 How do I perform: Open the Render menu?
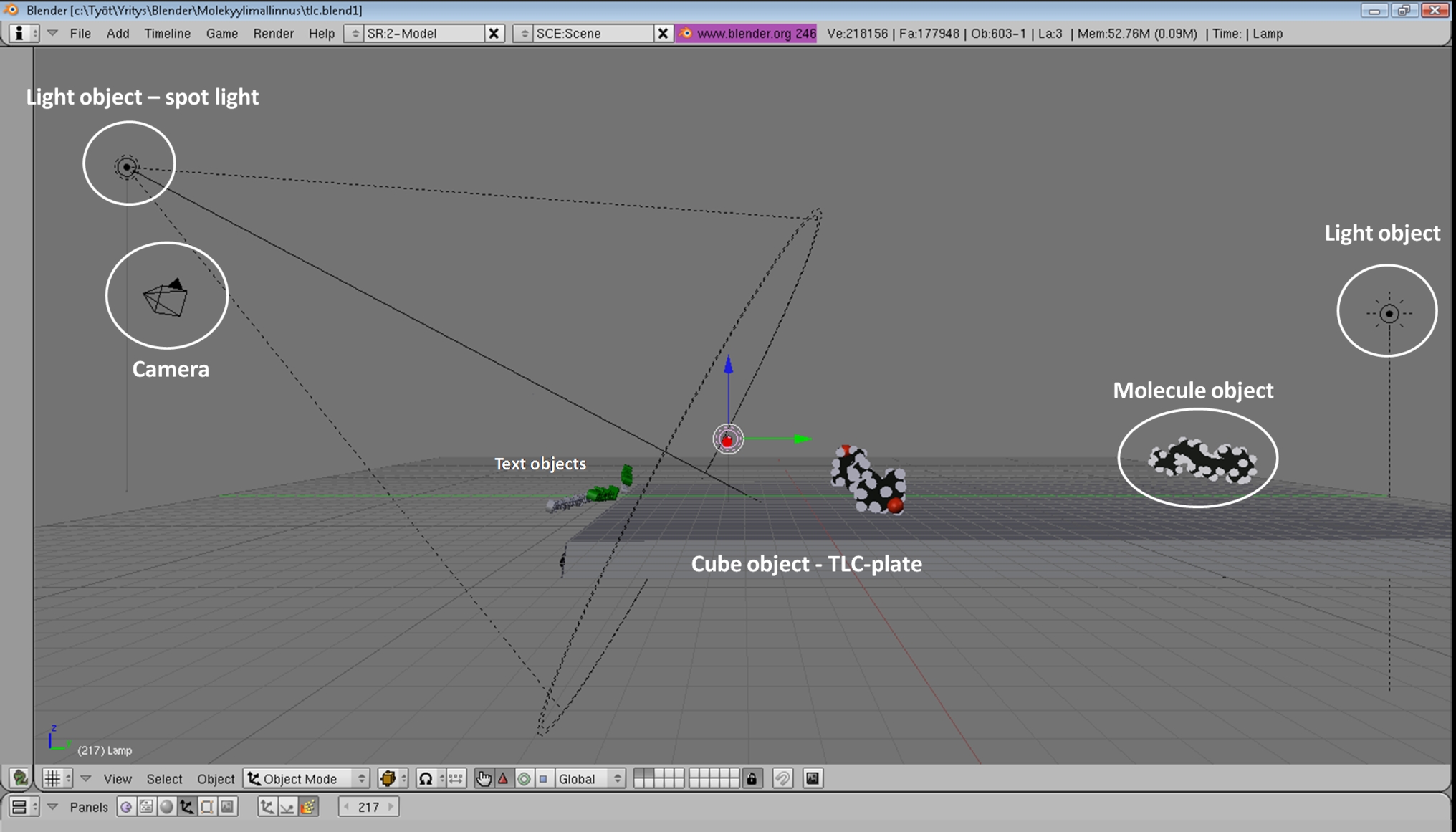273,34
